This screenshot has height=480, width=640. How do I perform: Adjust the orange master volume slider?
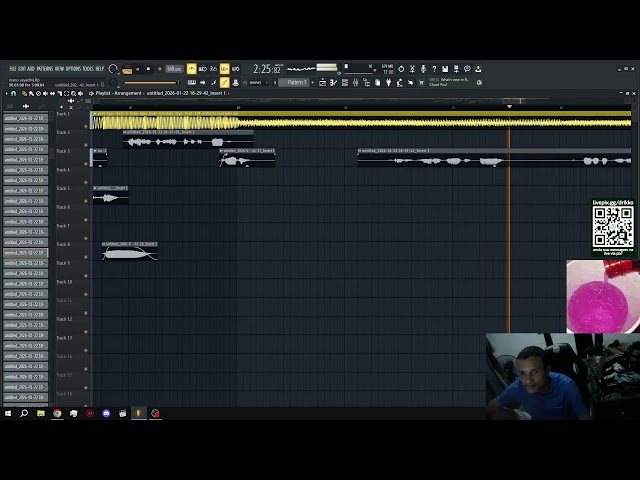tap(151, 83)
